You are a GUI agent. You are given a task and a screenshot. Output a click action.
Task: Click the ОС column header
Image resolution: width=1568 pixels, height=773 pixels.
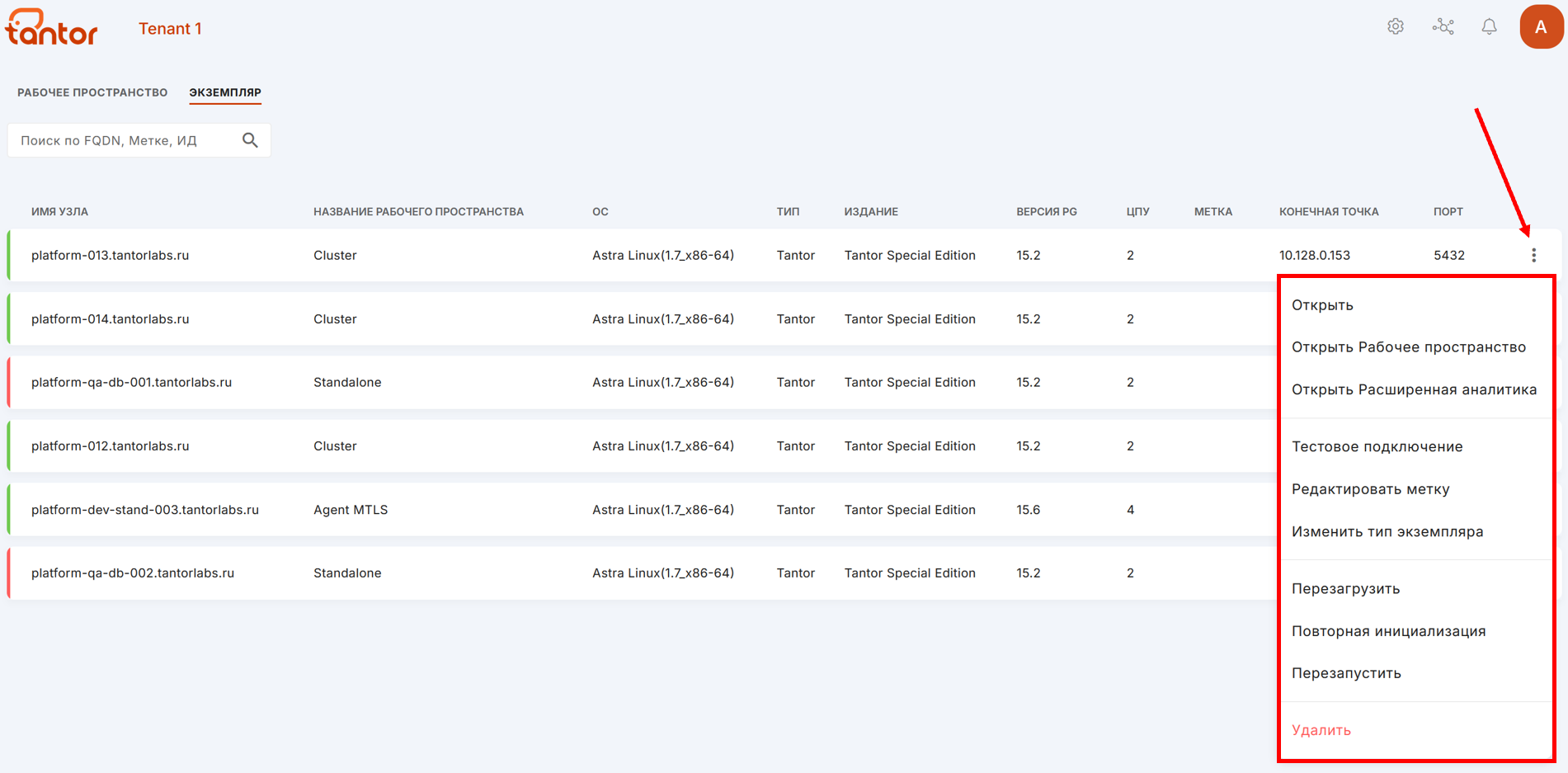coord(600,212)
